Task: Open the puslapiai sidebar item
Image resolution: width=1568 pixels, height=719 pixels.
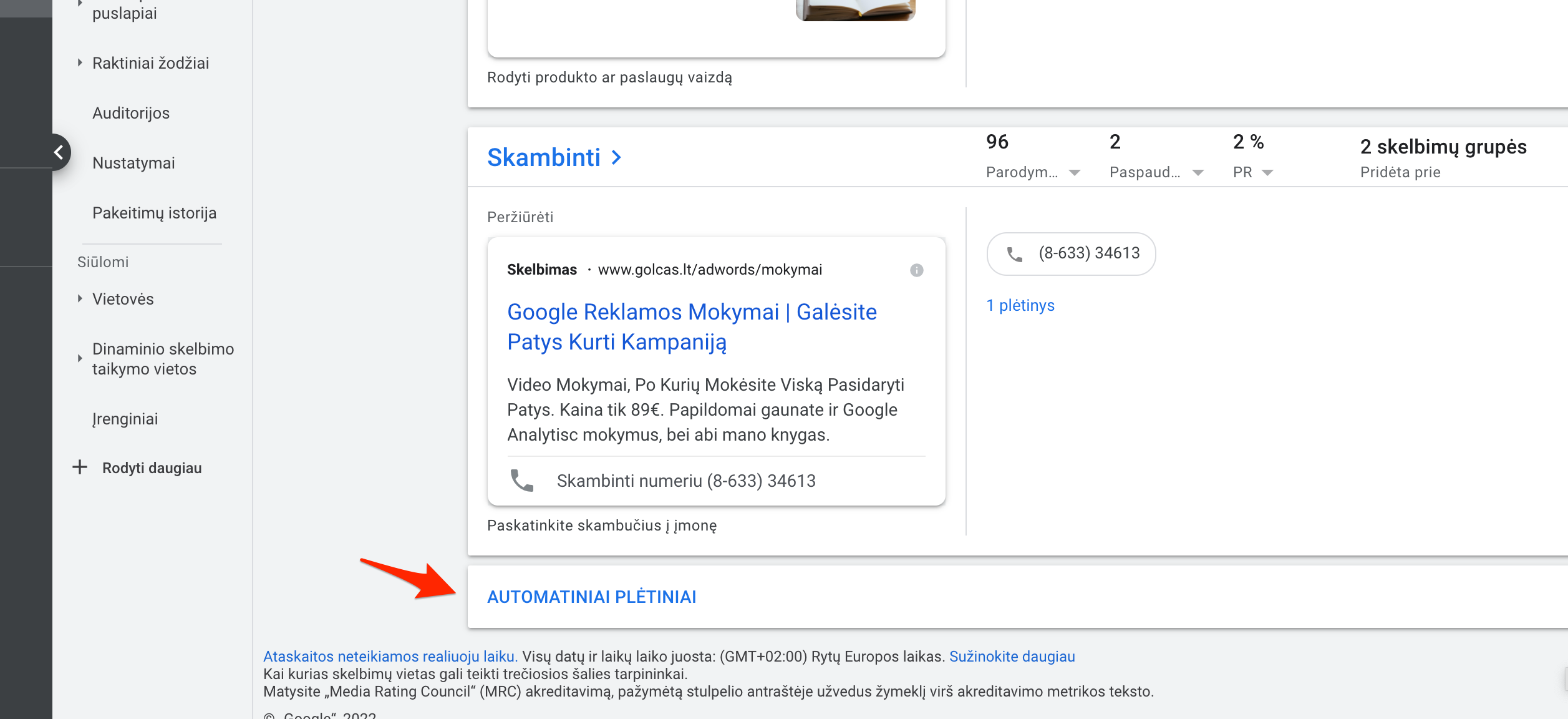Action: (x=125, y=12)
